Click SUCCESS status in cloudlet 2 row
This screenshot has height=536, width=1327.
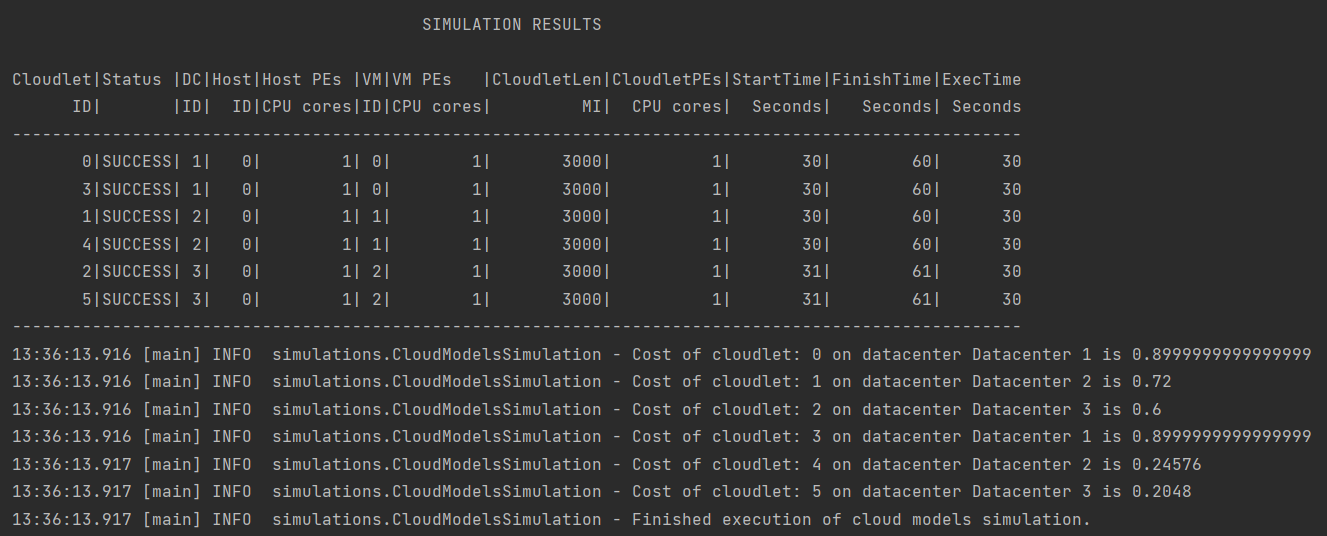tap(137, 271)
